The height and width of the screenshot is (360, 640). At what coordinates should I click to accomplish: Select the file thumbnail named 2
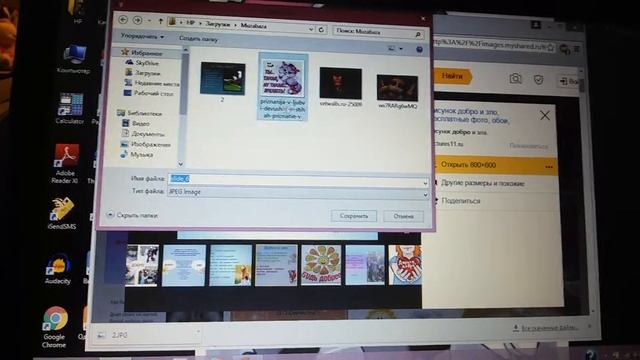pos(222,82)
